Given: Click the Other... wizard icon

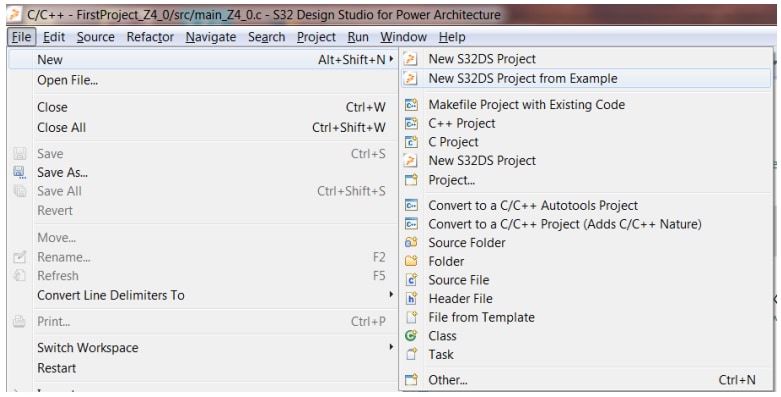Looking at the screenshot, I should pyautogui.click(x=411, y=380).
